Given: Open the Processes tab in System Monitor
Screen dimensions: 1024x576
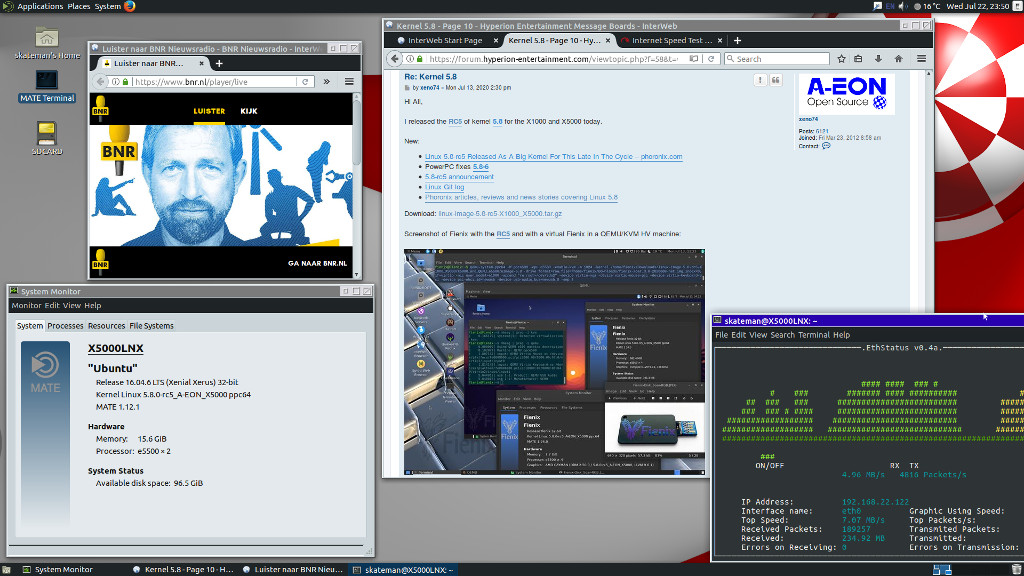Looking at the screenshot, I should coord(65,326).
